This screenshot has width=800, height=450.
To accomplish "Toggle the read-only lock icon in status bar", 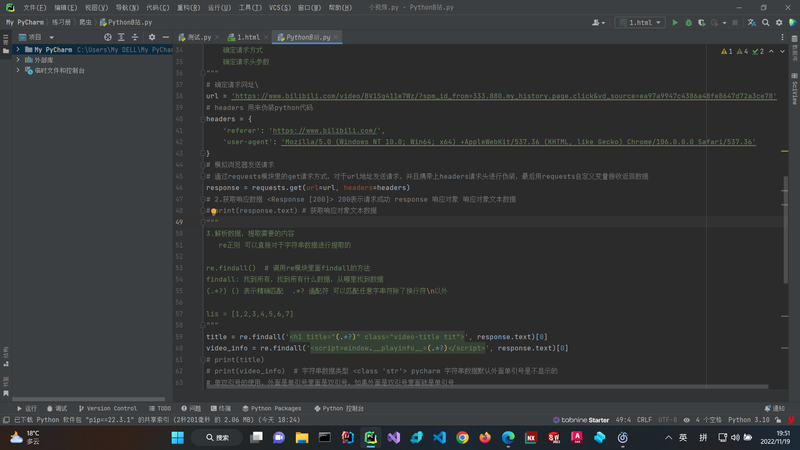I will pos(778,420).
